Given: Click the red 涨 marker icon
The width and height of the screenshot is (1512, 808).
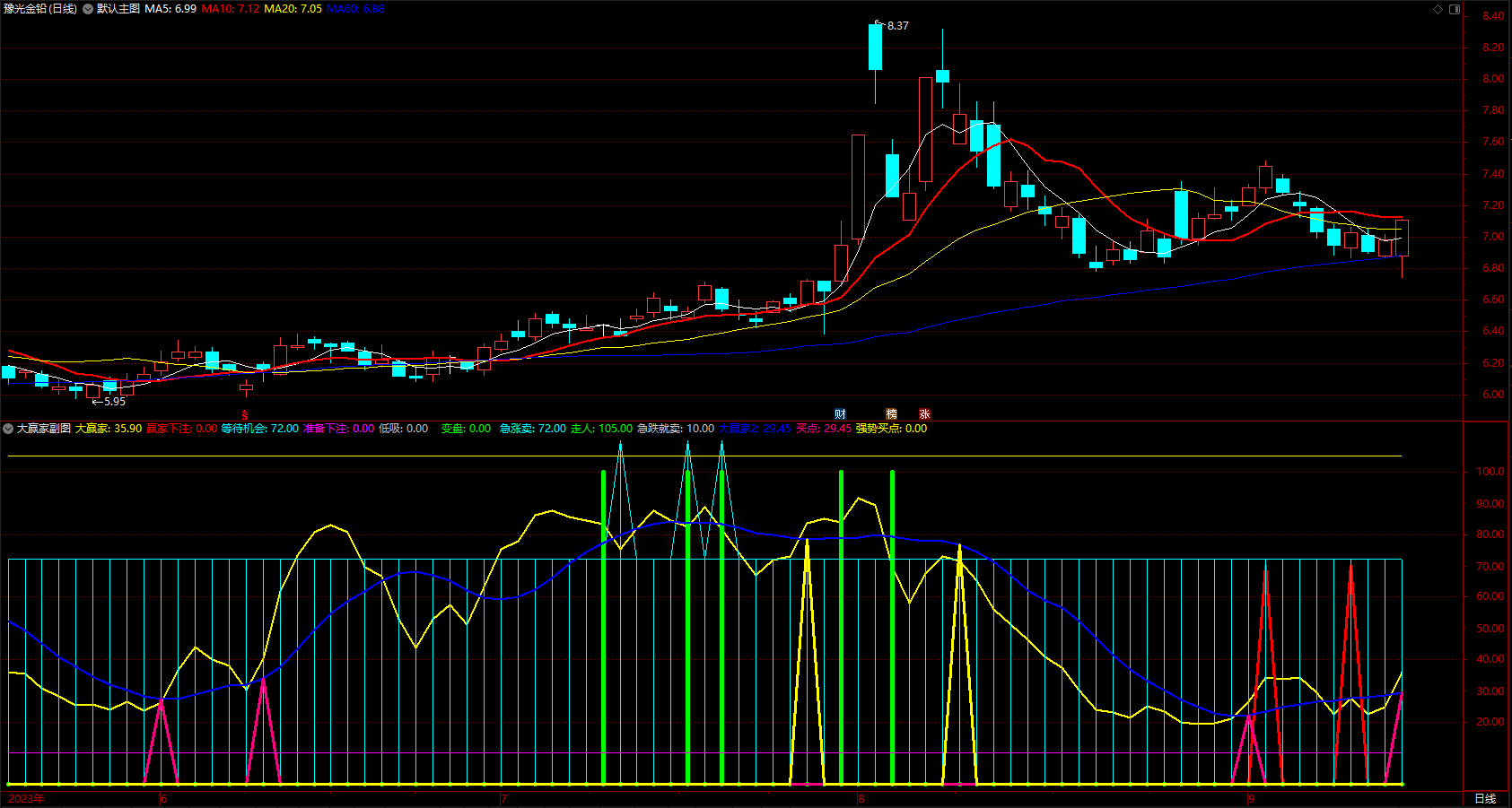Looking at the screenshot, I should click(x=924, y=413).
